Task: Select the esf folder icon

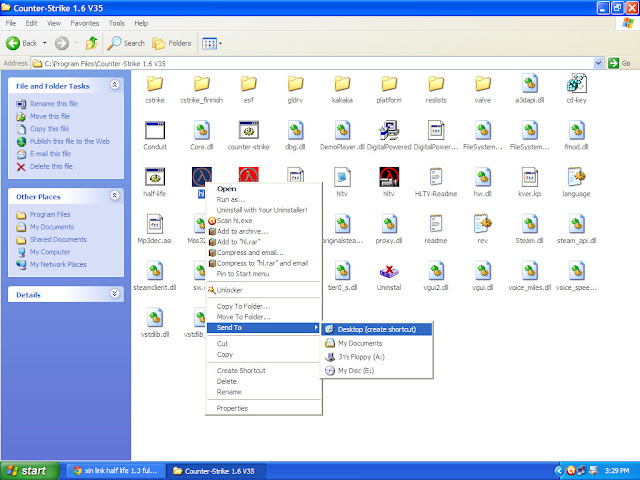Action: 249,84
